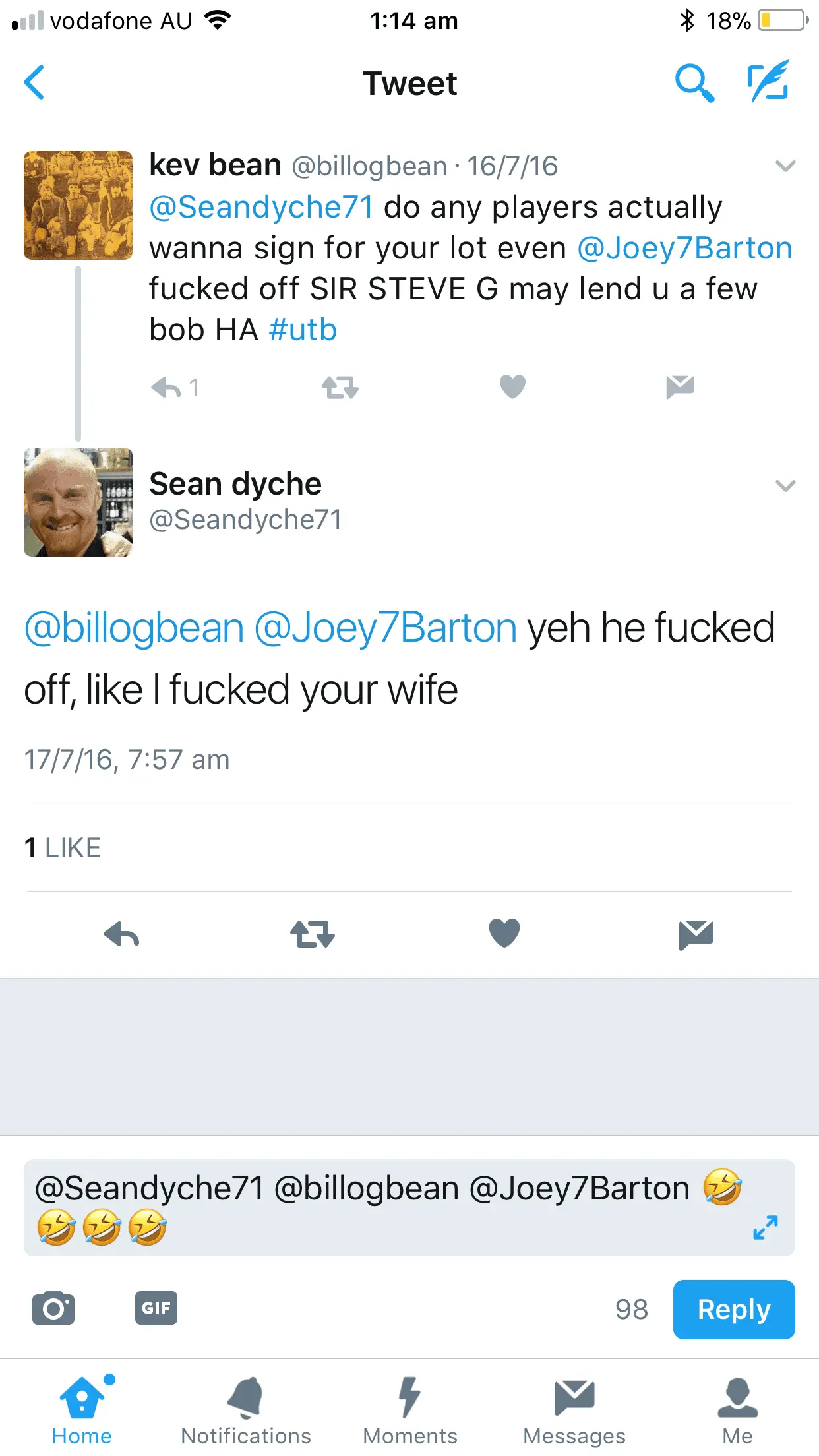The height and width of the screenshot is (1456, 819).
Task: Send kev bean's tweet via message icon
Action: click(x=680, y=386)
